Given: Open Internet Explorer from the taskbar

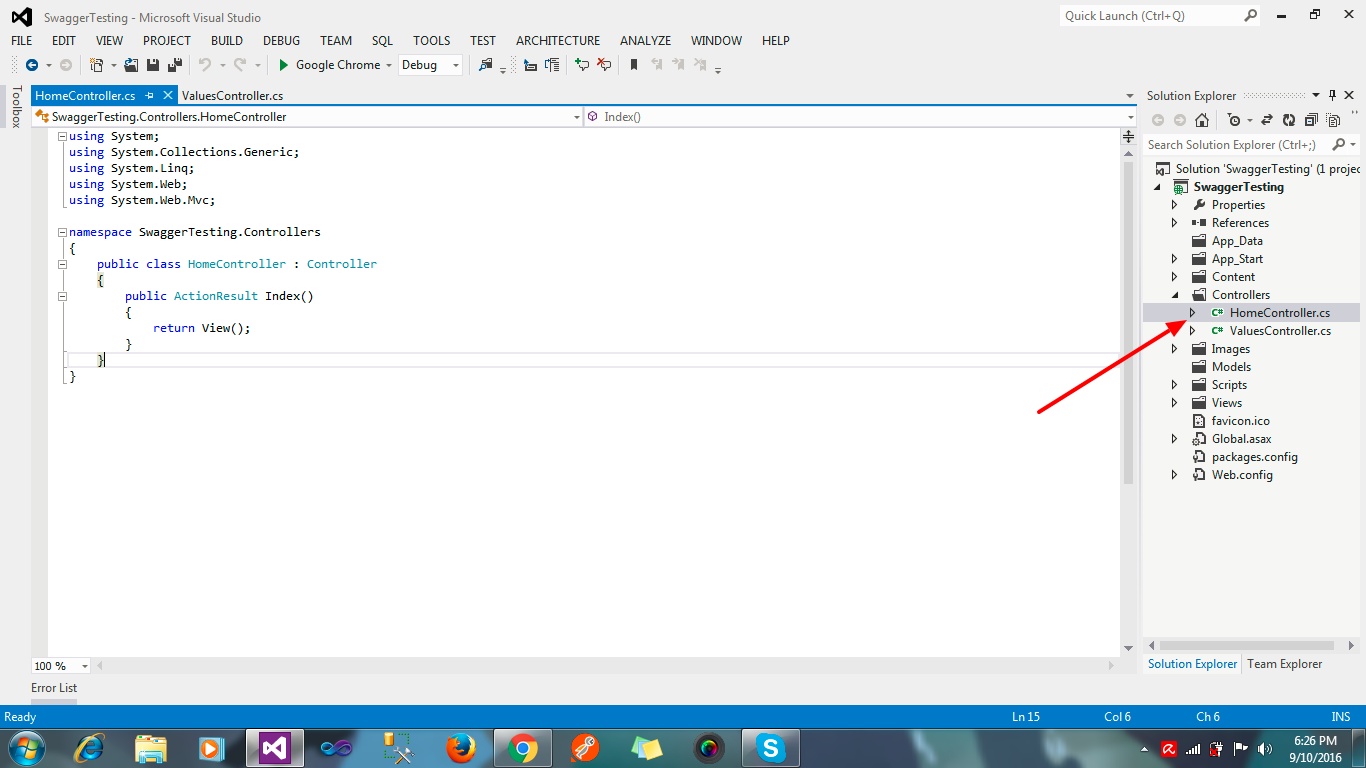Looking at the screenshot, I should click(89, 748).
